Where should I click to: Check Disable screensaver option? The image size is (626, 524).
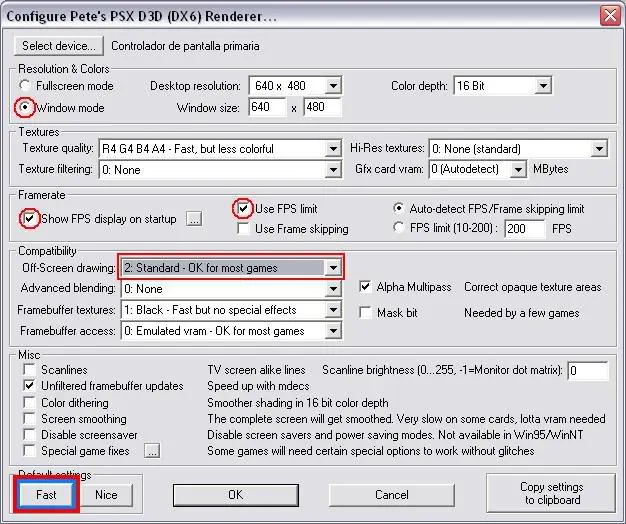29,435
